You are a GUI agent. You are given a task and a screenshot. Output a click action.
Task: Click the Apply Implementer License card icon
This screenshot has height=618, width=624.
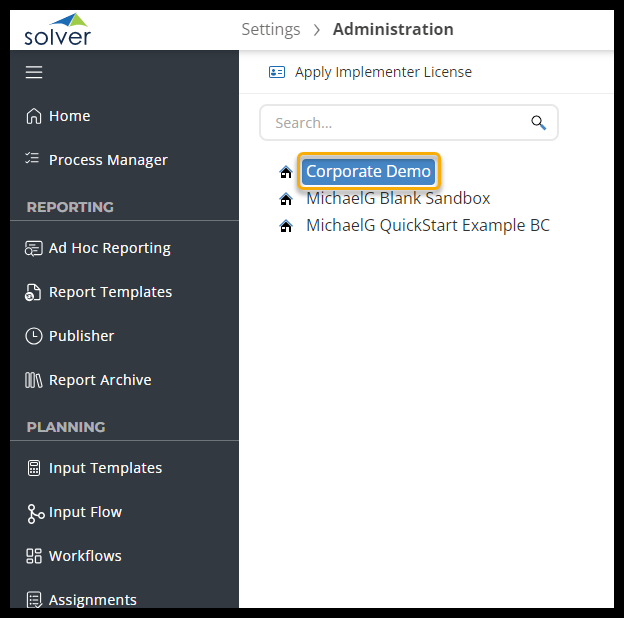click(x=277, y=72)
